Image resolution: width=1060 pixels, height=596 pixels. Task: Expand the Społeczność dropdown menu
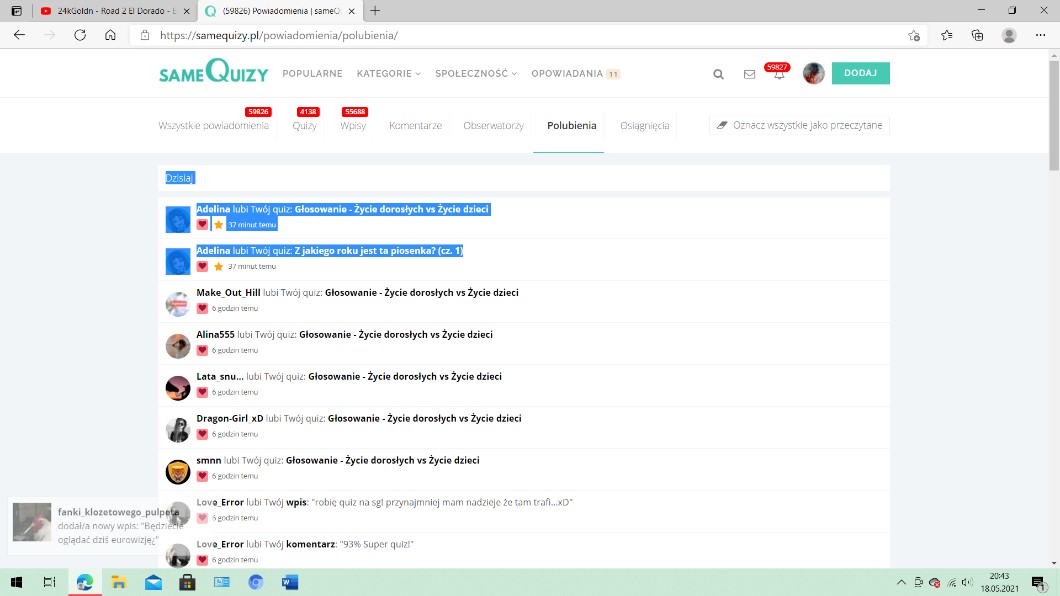[475, 74]
